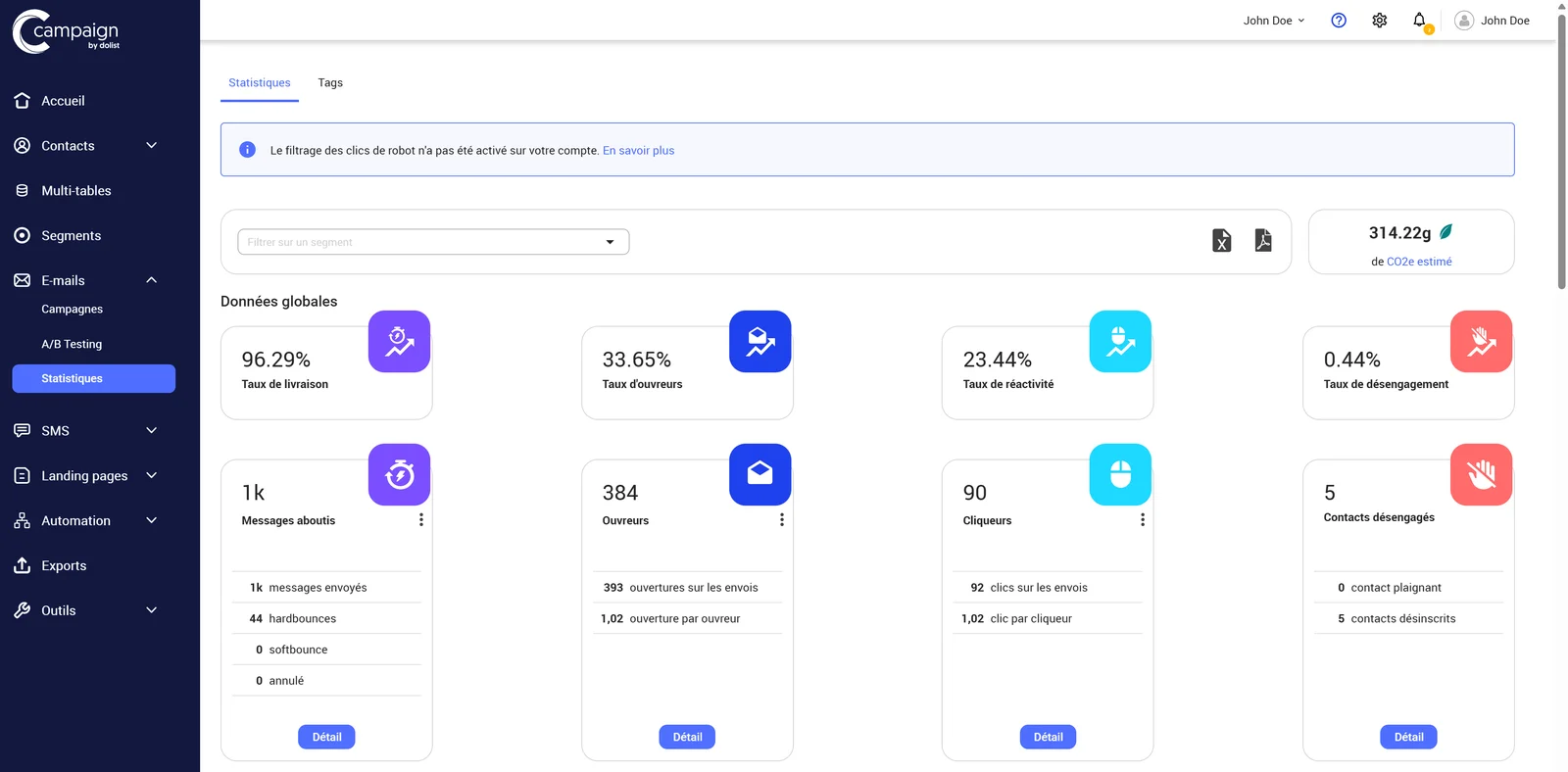The width and height of the screenshot is (1568, 772).
Task: Click the Taux de désengagement red icon
Action: 1481,341
